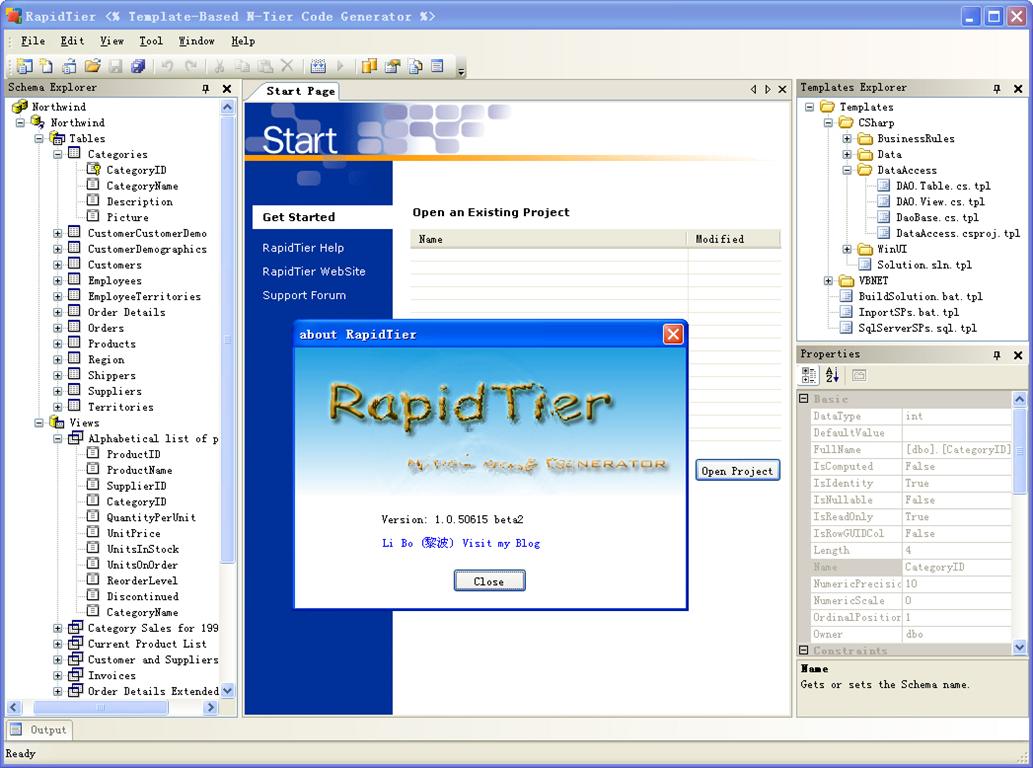Image resolution: width=1033 pixels, height=768 pixels.
Task: Collapse the Views node
Action: point(39,423)
